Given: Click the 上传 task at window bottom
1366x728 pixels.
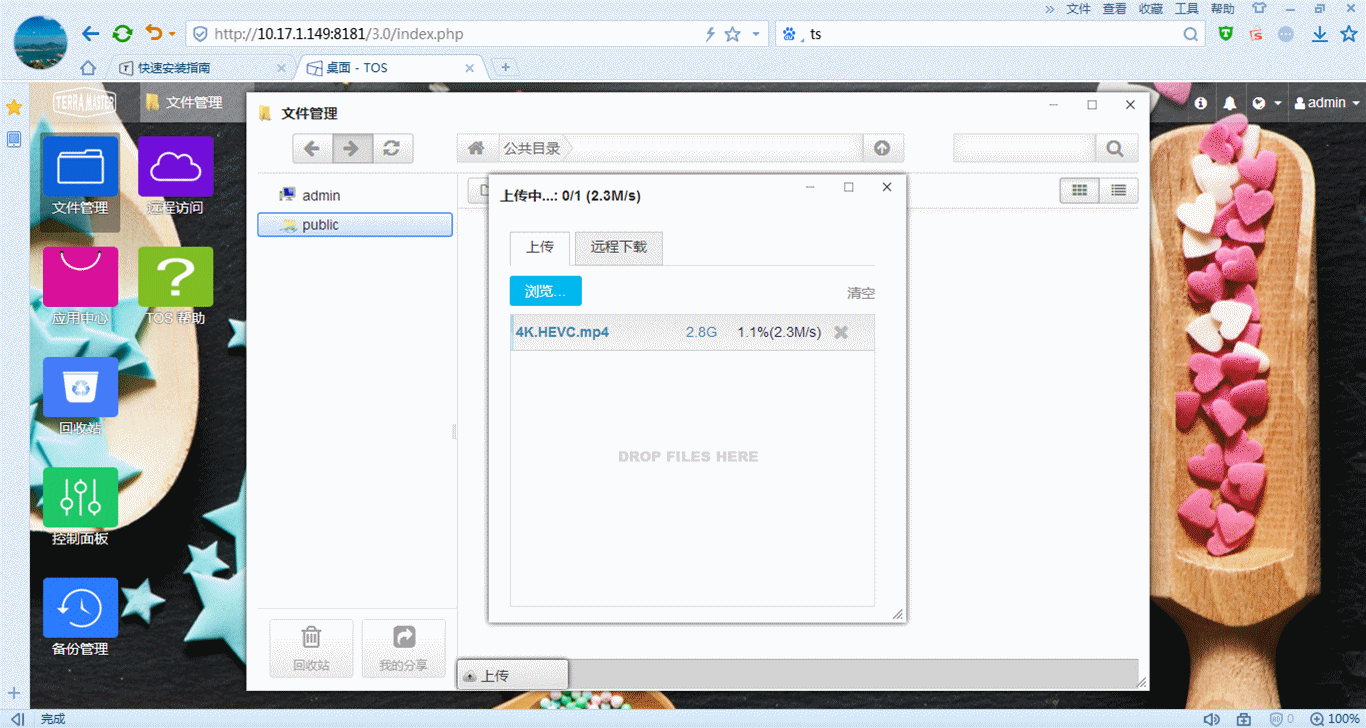Looking at the screenshot, I should (512, 676).
